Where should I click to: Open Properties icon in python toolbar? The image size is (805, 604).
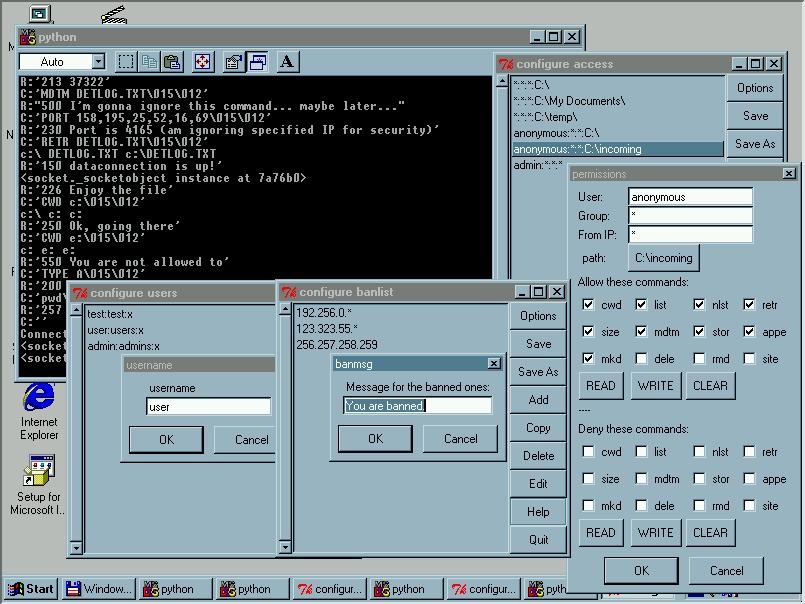tap(234, 62)
